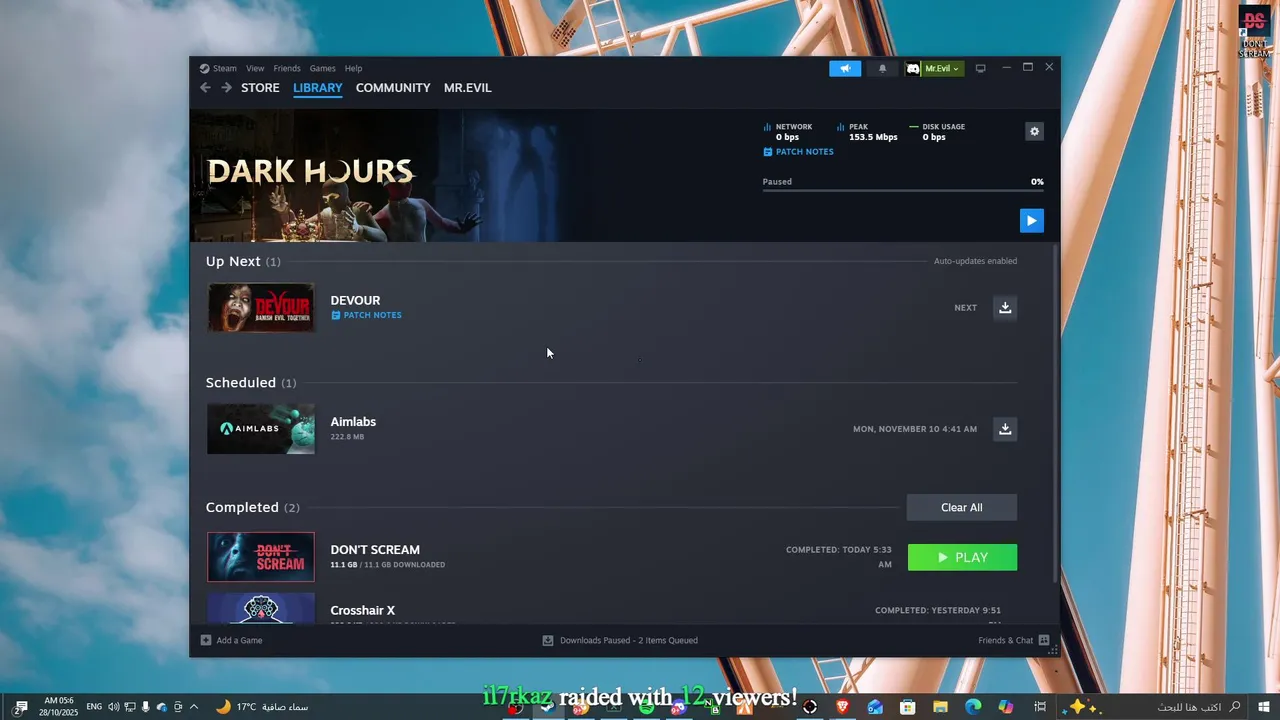Click the Auto-updates enabled label
1280x720 pixels.
pyautogui.click(x=975, y=261)
